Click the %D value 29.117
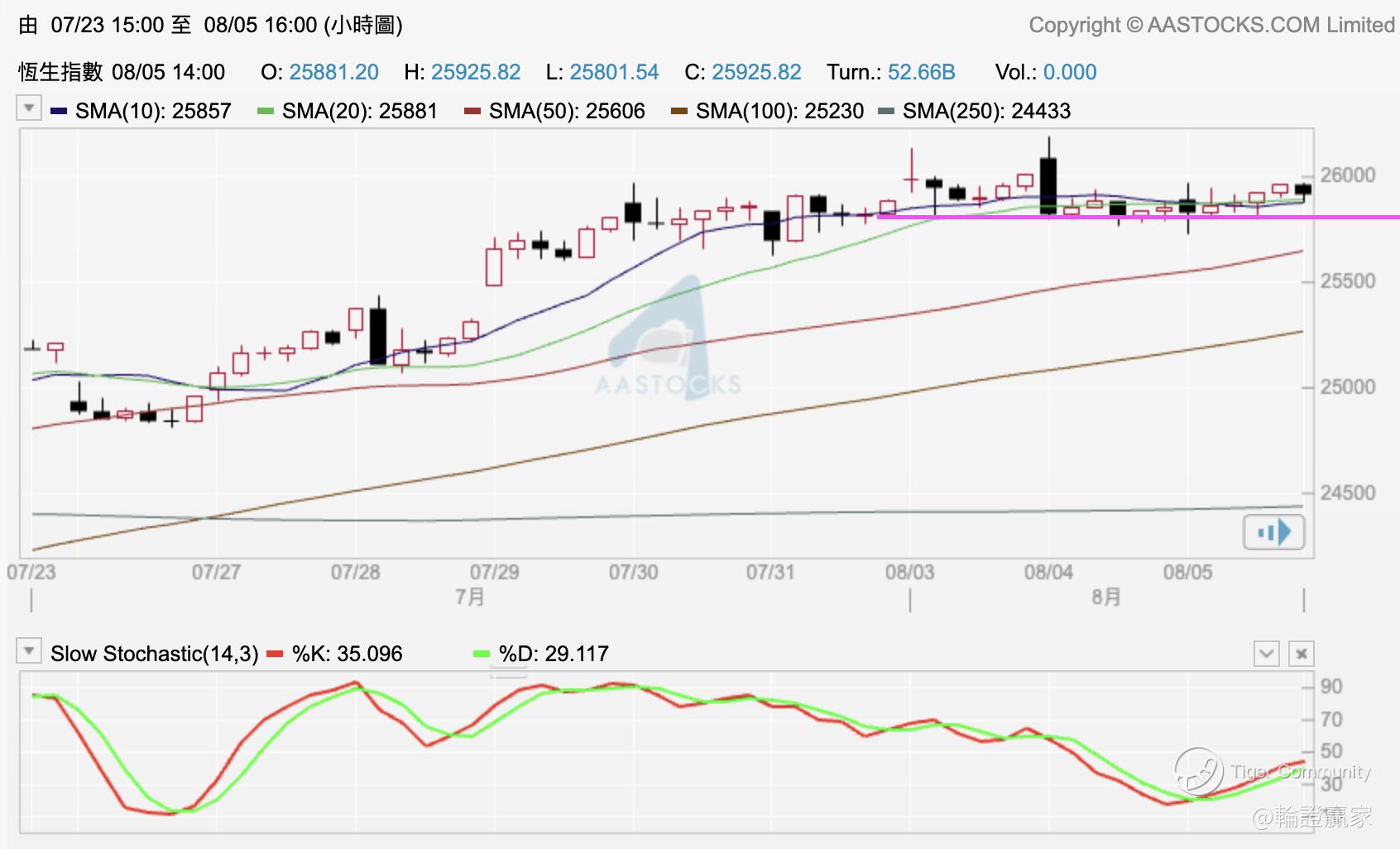This screenshot has height=849, width=1400. 577,654
